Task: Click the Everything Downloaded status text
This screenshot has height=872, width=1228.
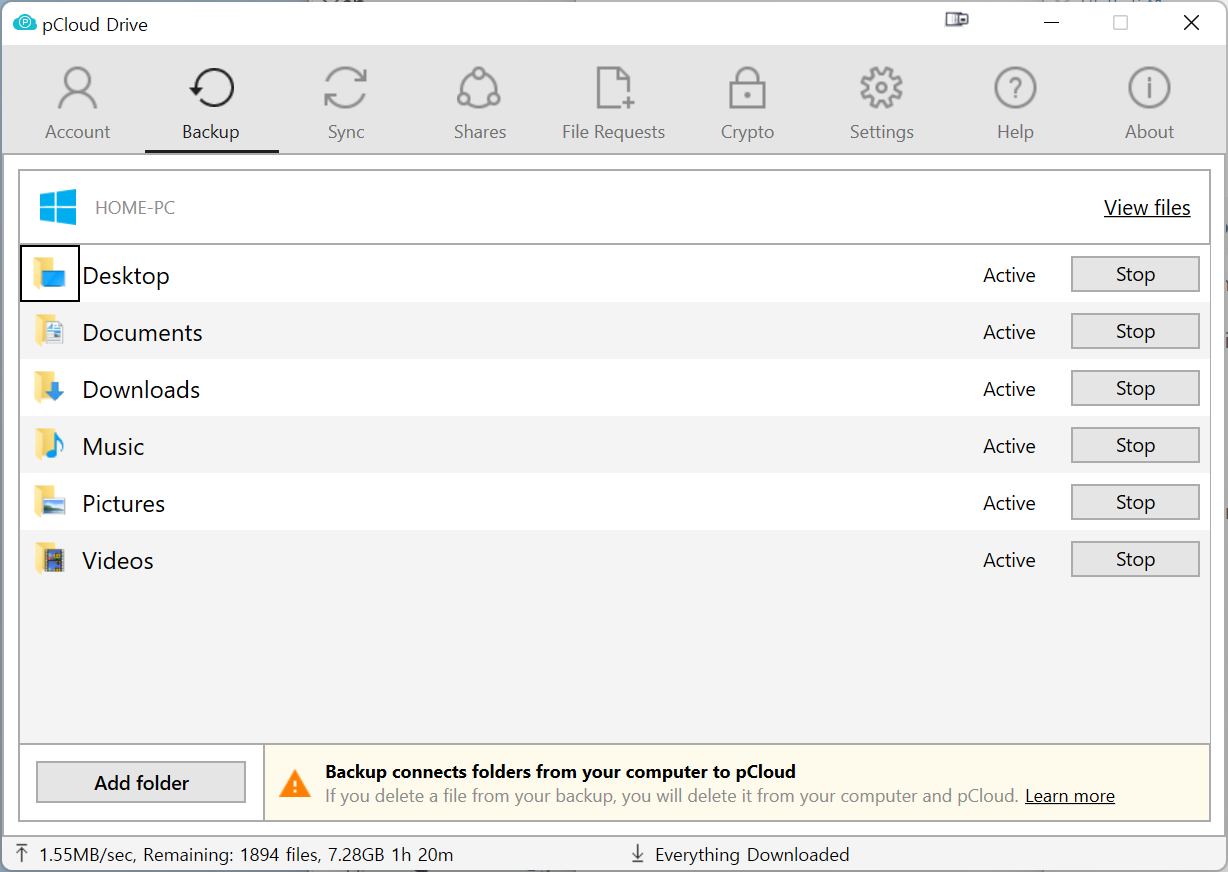Action: (752, 855)
